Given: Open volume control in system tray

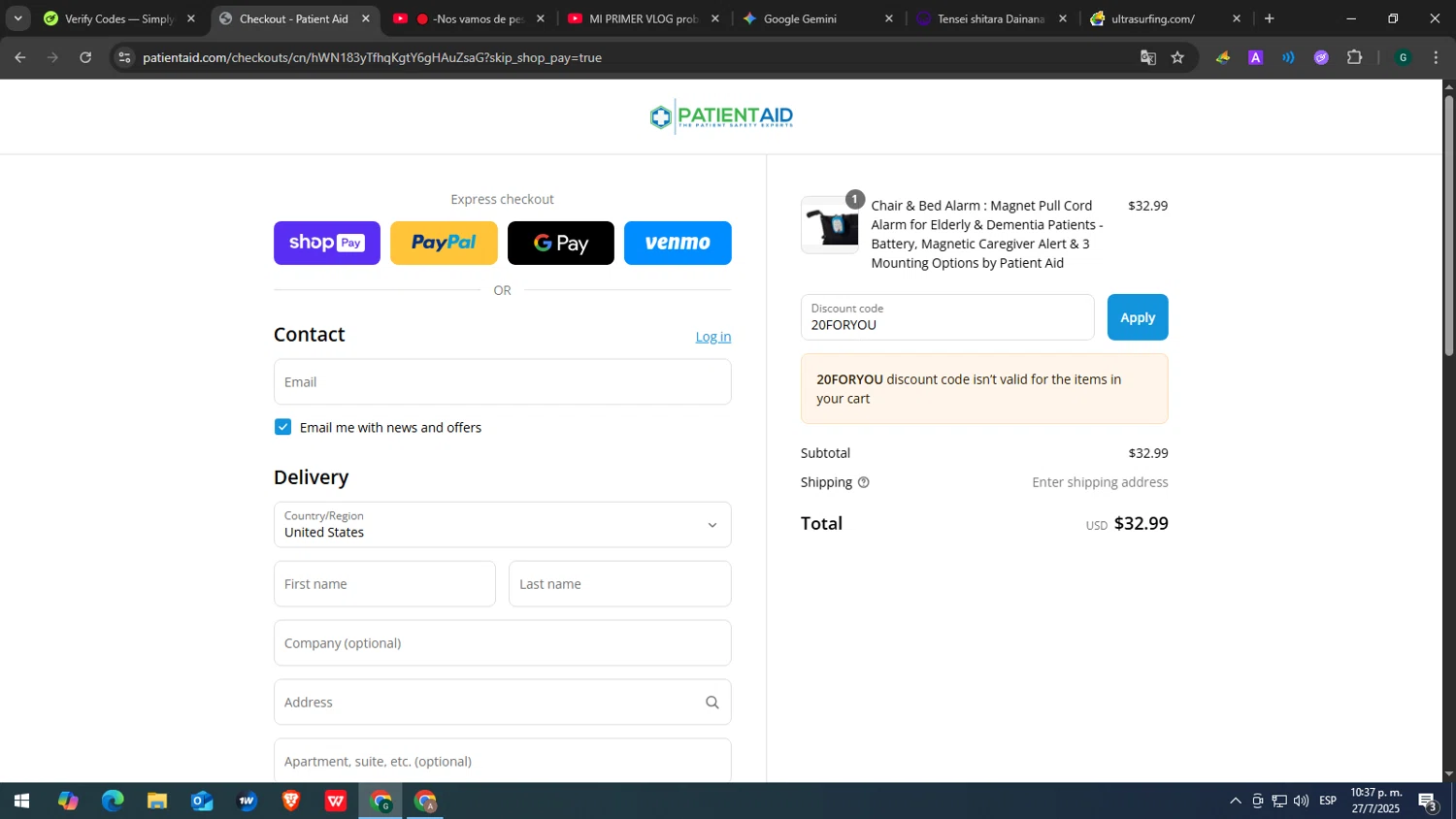Looking at the screenshot, I should pyautogui.click(x=1301, y=802).
